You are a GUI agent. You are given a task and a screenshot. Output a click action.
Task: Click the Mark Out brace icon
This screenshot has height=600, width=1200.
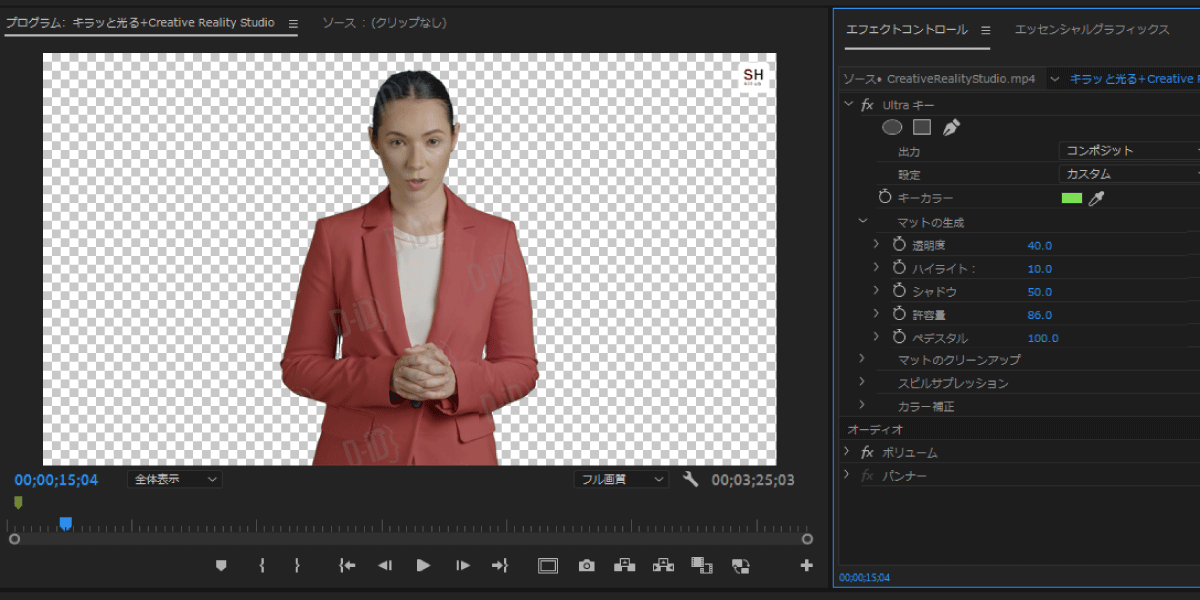click(x=297, y=566)
